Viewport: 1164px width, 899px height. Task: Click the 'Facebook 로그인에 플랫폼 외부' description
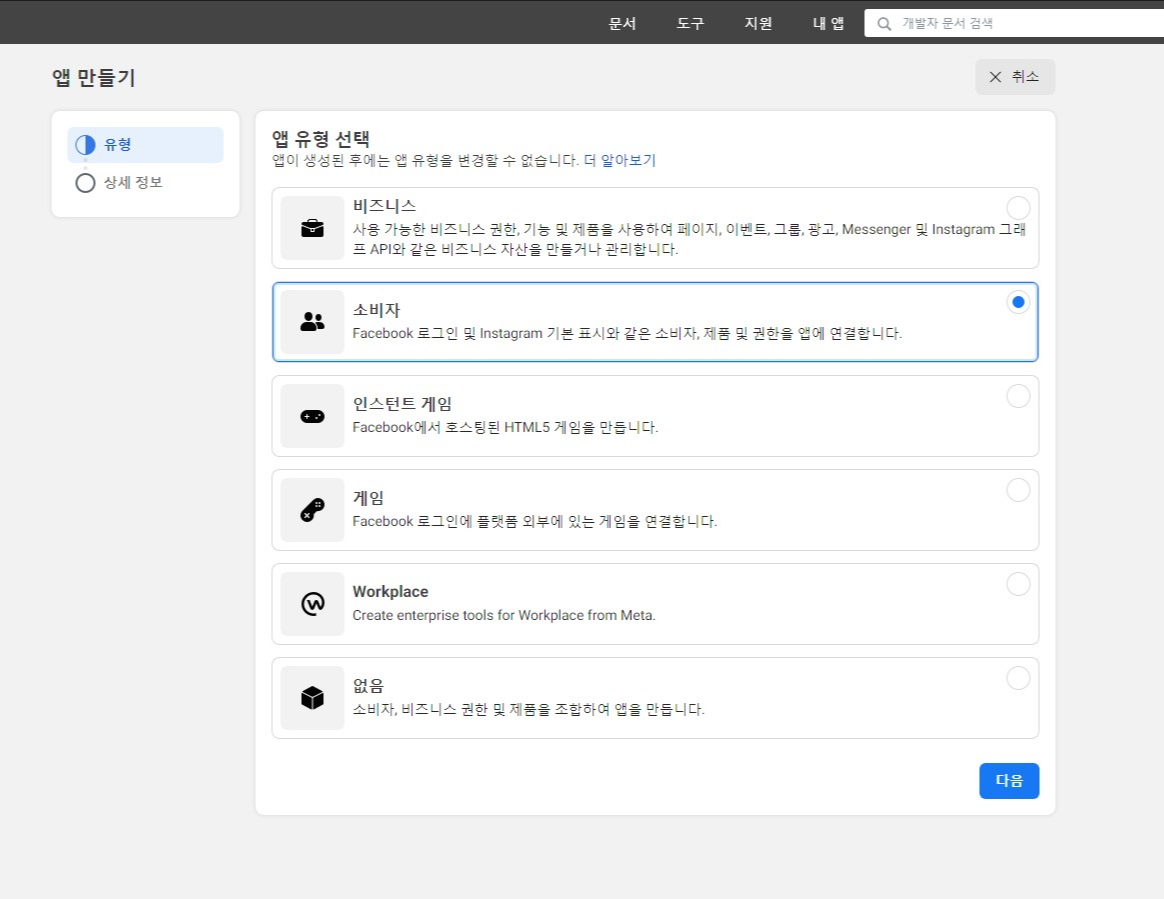coord(535,522)
